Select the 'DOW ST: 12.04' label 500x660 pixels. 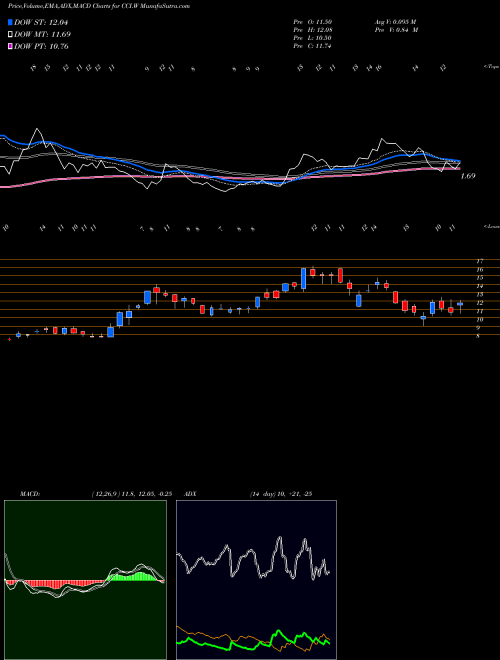coord(41,22)
